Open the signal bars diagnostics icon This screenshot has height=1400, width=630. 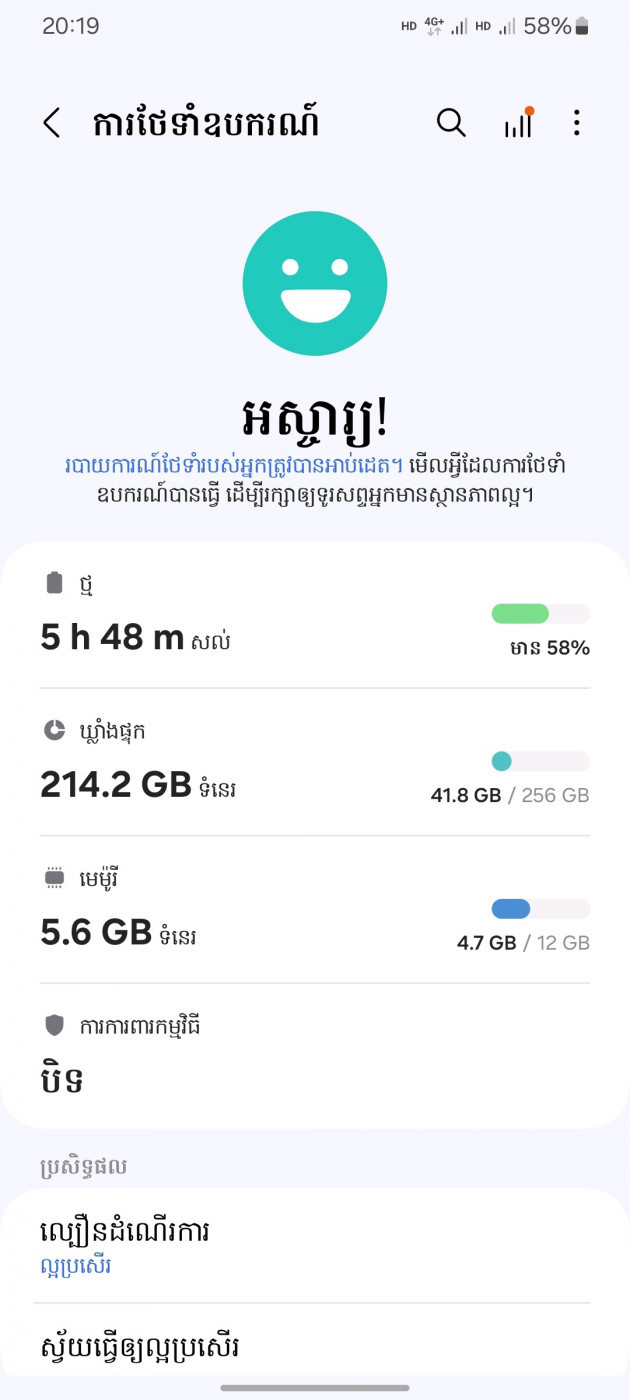point(518,123)
